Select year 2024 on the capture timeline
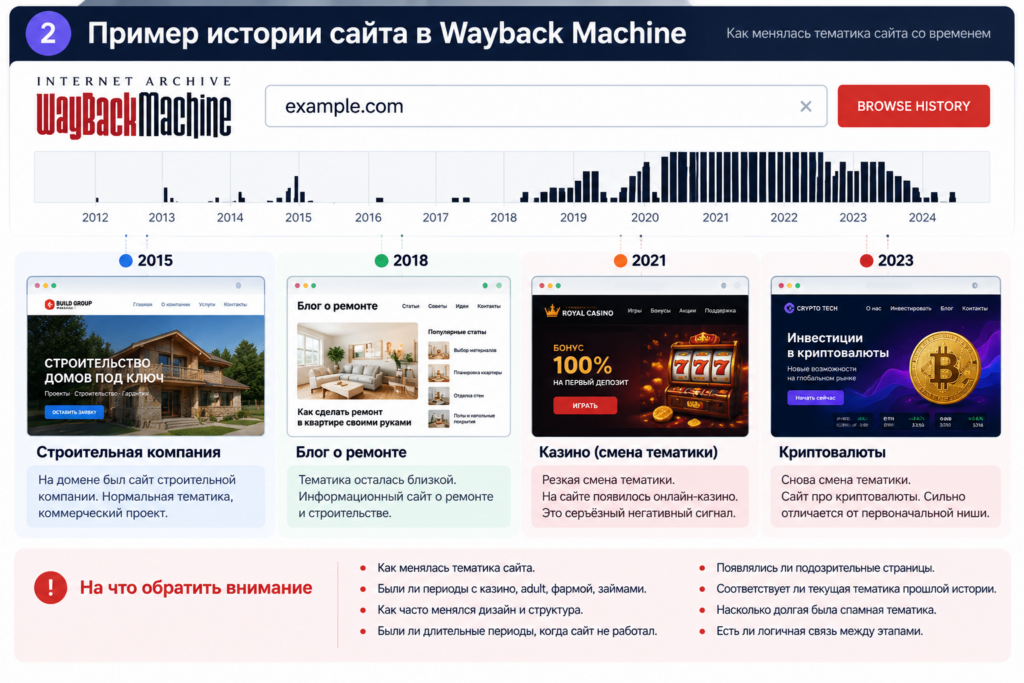This screenshot has height=683, width=1024. tap(922, 217)
